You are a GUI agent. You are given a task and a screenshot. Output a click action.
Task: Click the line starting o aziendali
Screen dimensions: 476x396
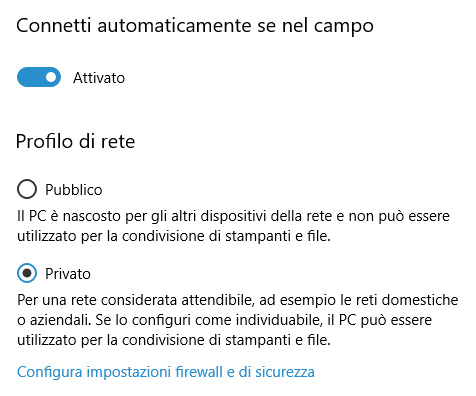coord(224,320)
